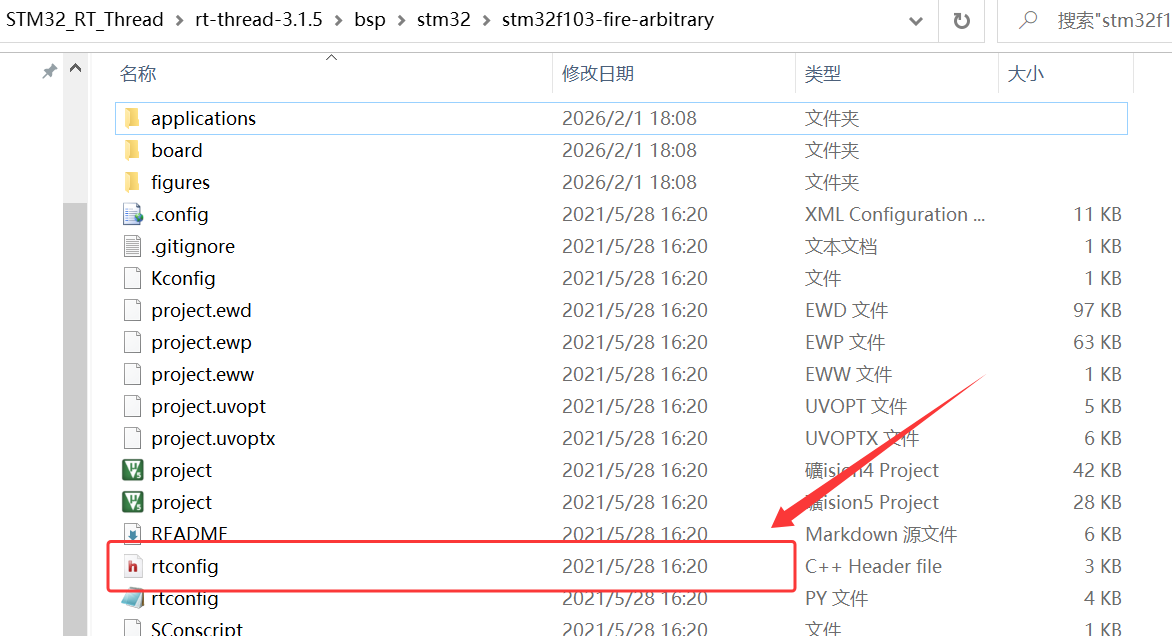Open the figures folder icon
The image size is (1172, 636).
(132, 182)
